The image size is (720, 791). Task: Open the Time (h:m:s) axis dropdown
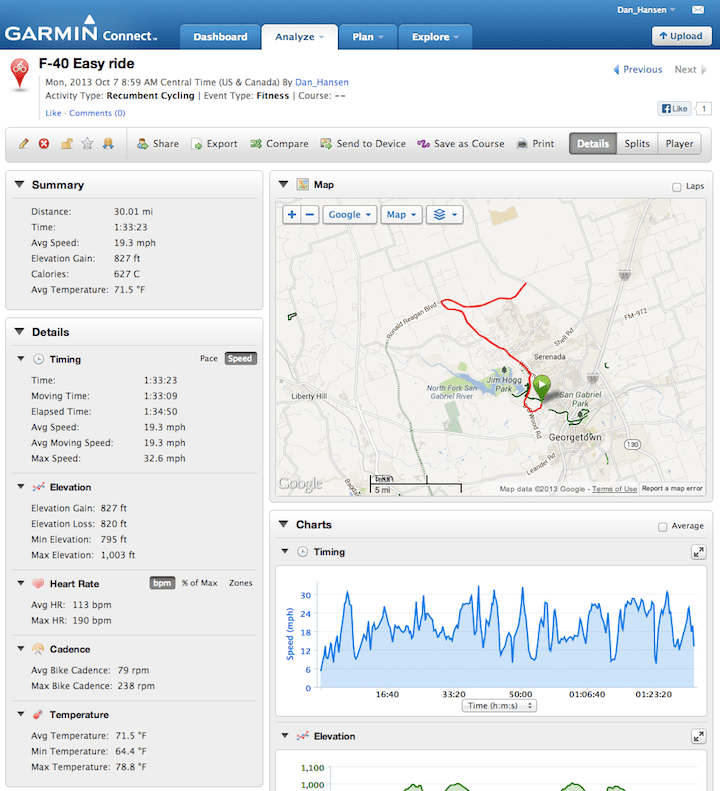point(500,705)
